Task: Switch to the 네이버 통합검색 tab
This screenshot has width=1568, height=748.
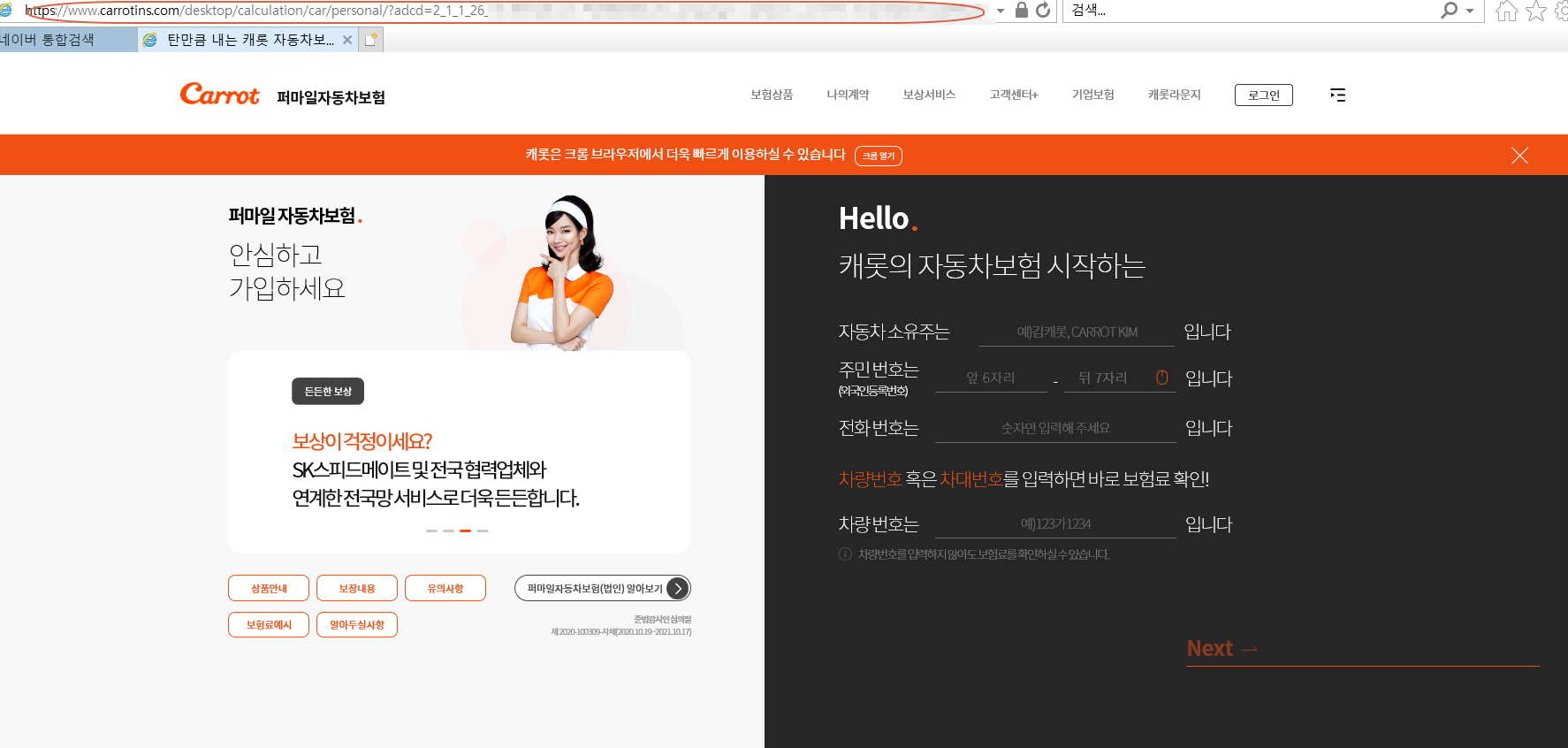Action: click(68, 40)
